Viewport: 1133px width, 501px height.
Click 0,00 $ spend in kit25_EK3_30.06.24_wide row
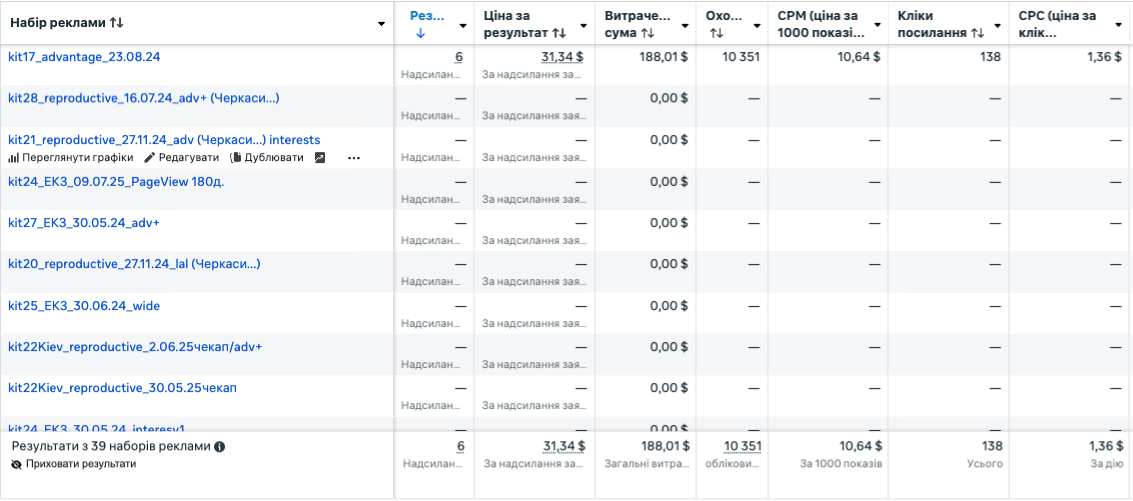tap(669, 306)
